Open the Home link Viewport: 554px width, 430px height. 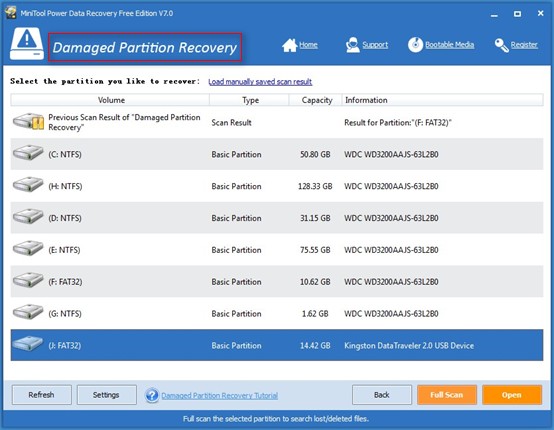click(x=308, y=45)
